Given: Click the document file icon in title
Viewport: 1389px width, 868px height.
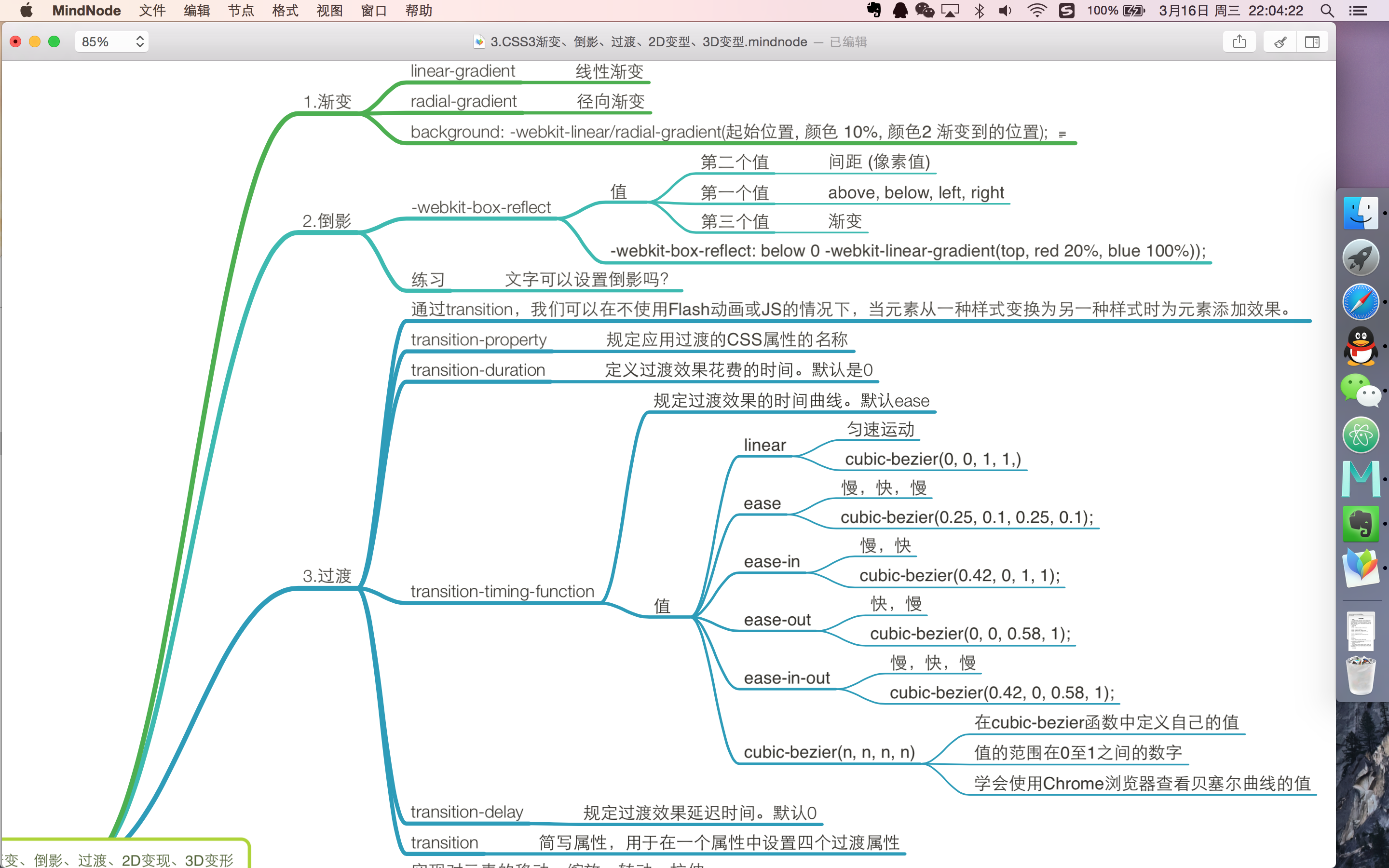Looking at the screenshot, I should (479, 41).
